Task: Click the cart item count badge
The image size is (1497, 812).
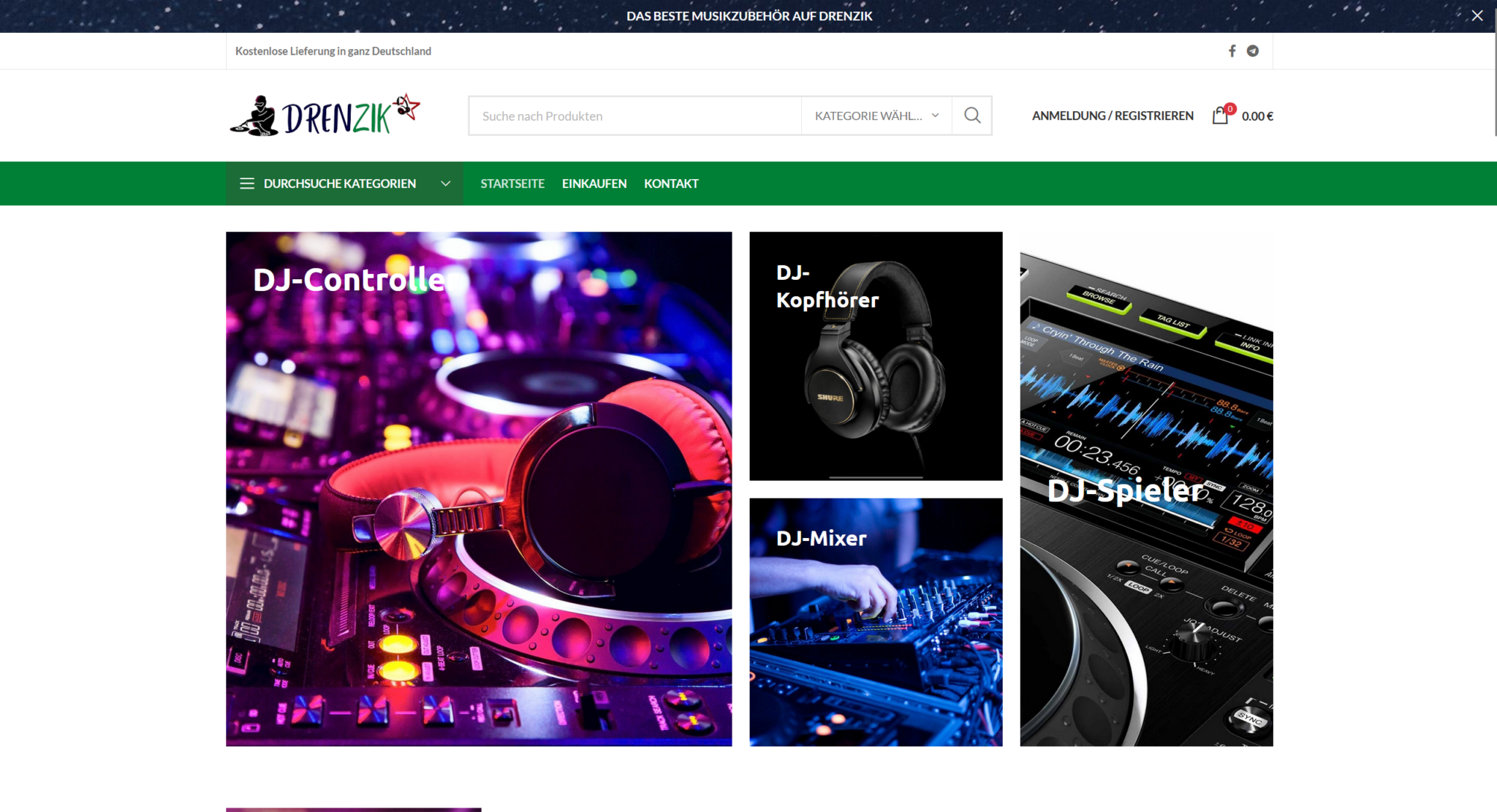Action: point(1230,109)
